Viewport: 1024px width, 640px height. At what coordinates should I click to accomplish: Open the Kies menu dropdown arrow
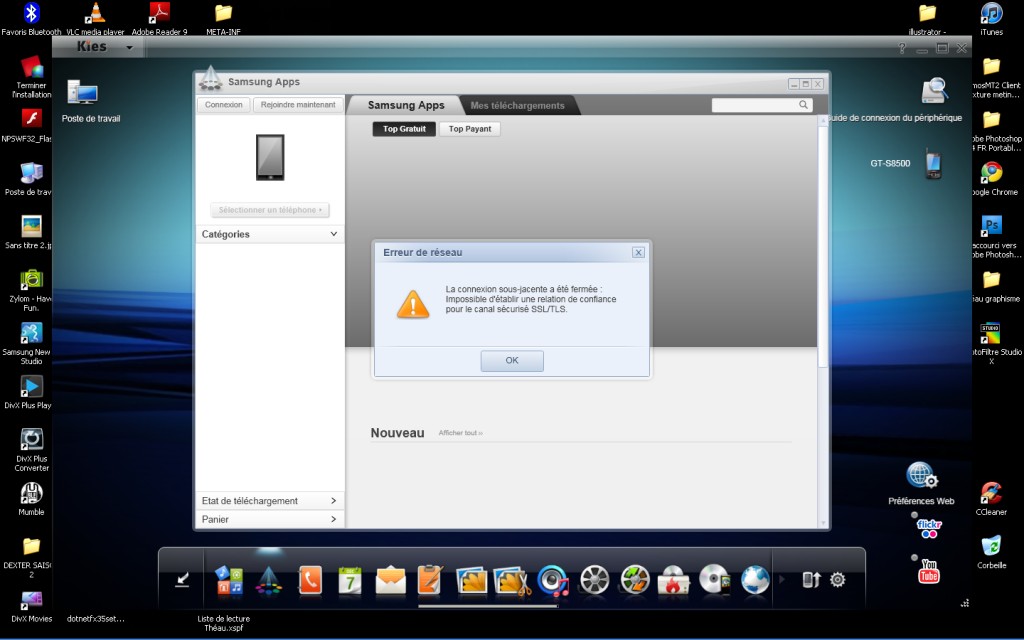pos(129,47)
